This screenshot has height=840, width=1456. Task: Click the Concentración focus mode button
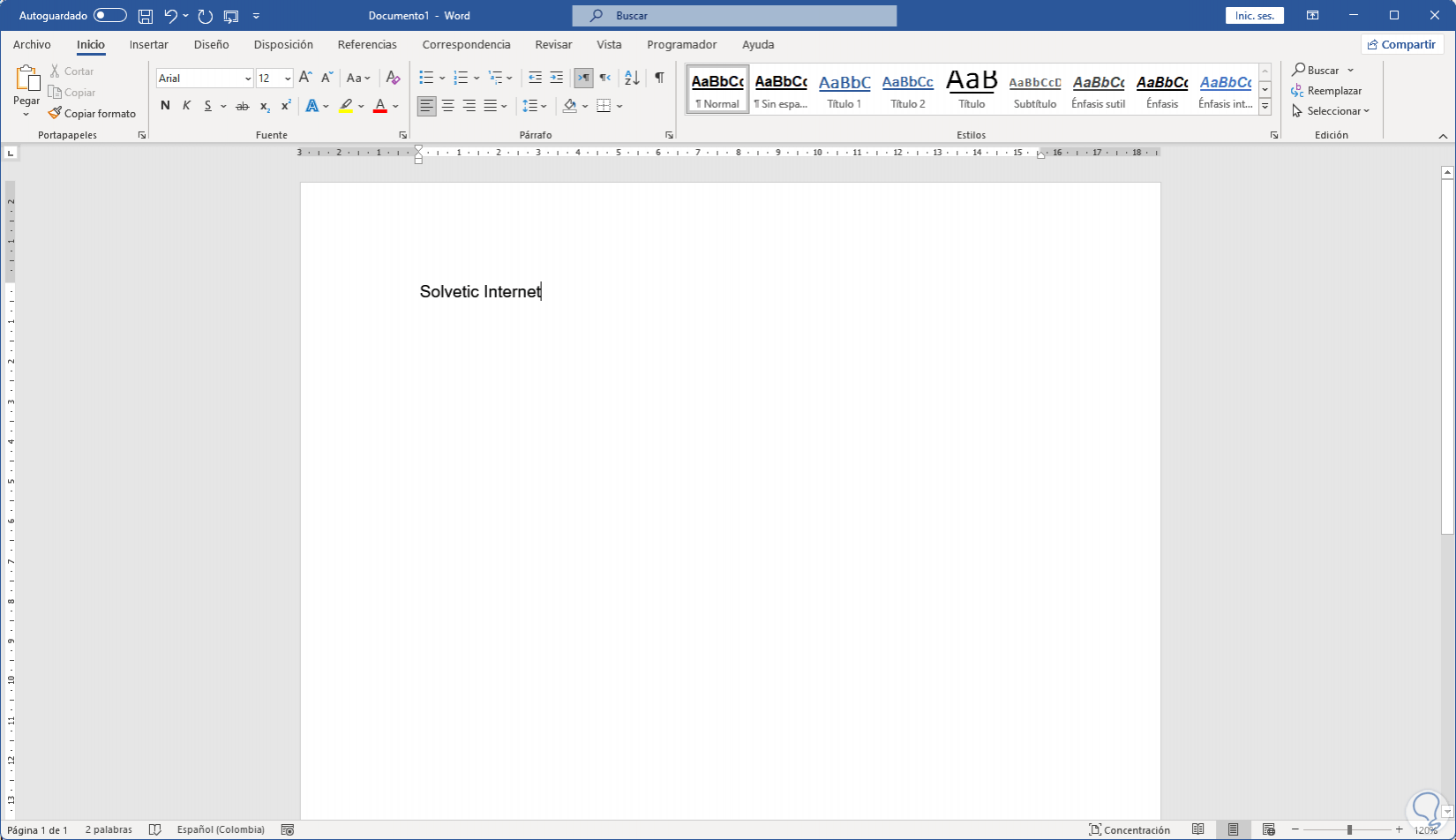1130,829
